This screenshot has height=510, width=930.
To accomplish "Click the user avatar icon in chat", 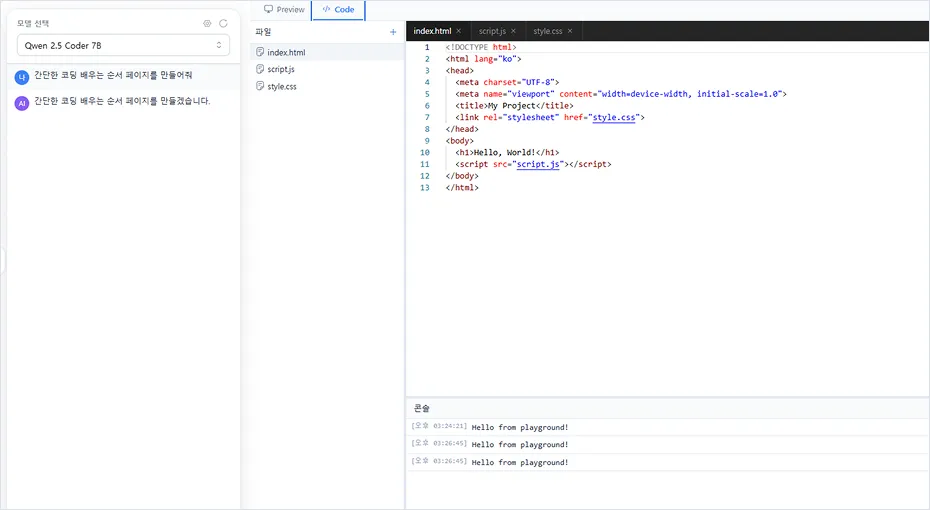I will [x=22, y=77].
